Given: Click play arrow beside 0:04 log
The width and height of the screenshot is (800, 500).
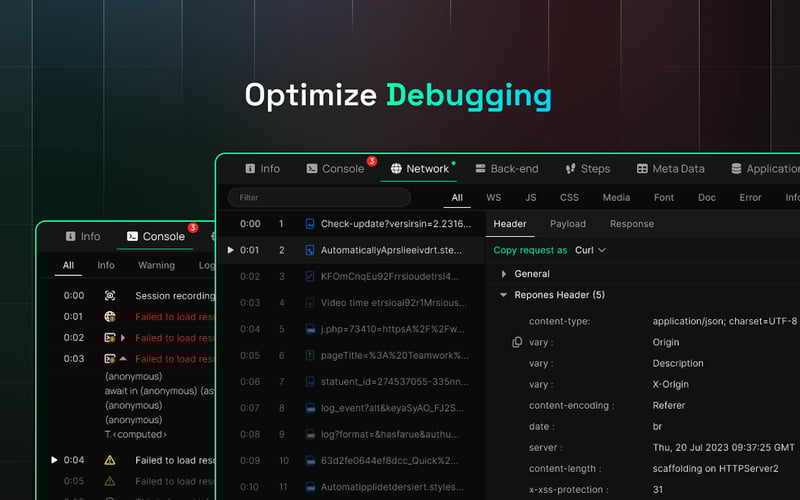Looking at the screenshot, I should [54, 460].
